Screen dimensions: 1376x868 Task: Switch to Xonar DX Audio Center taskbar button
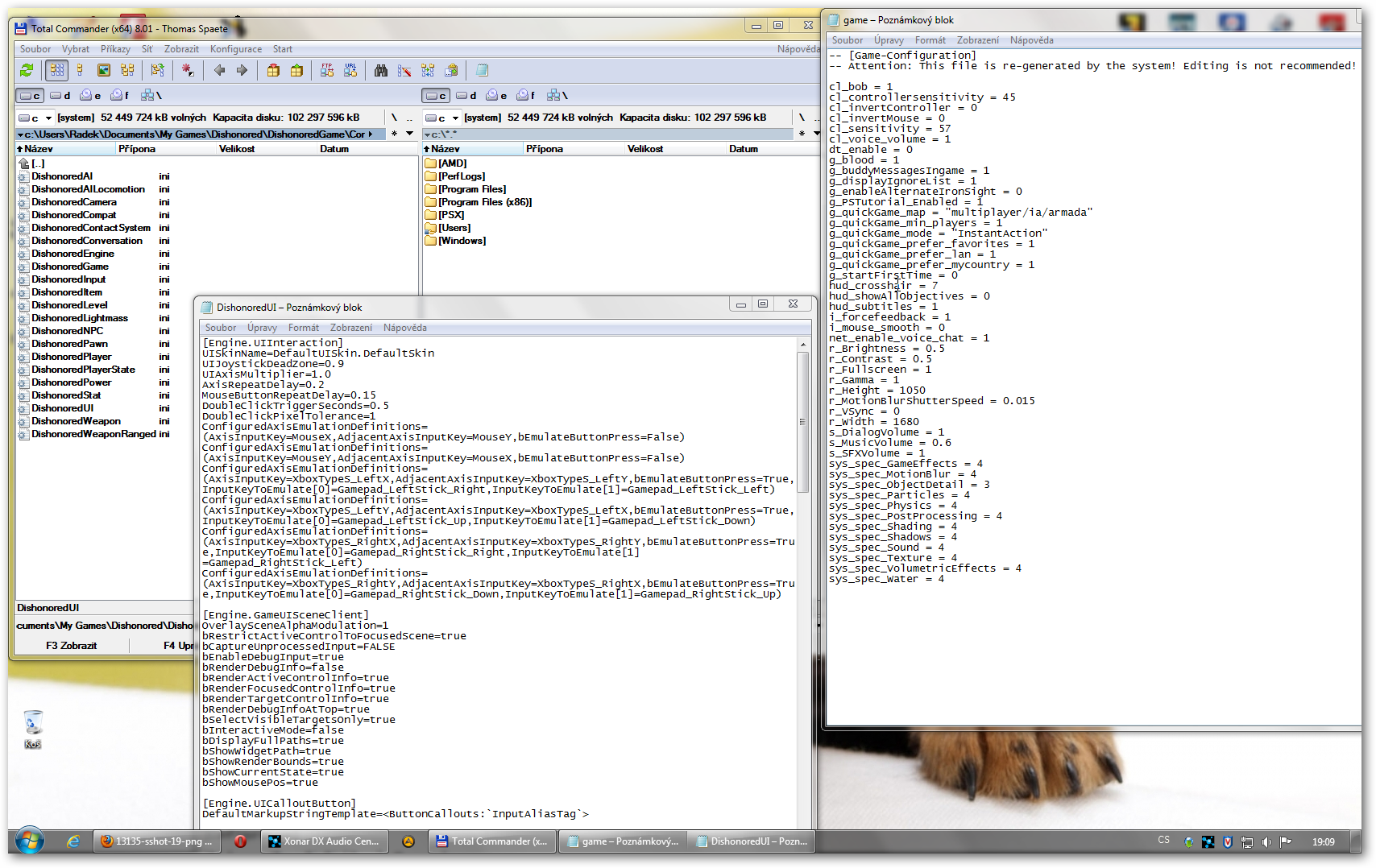(325, 841)
